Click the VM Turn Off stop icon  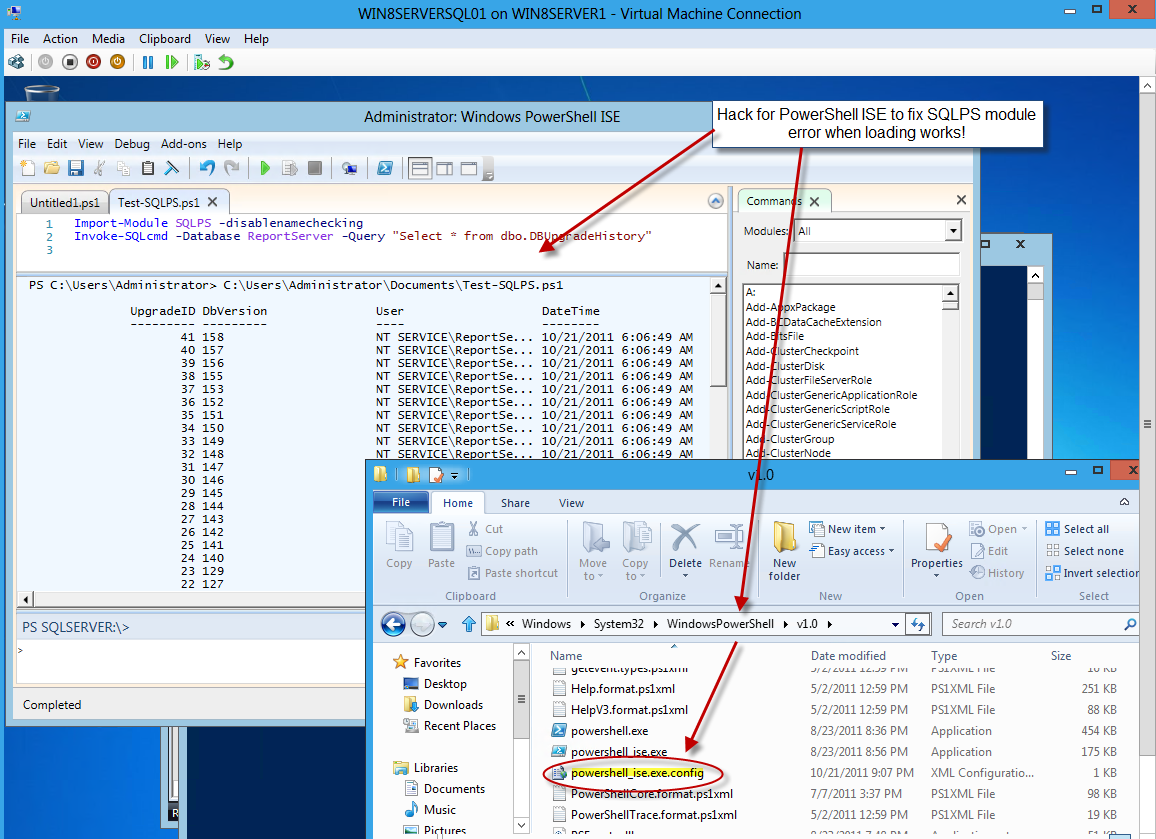coord(70,63)
